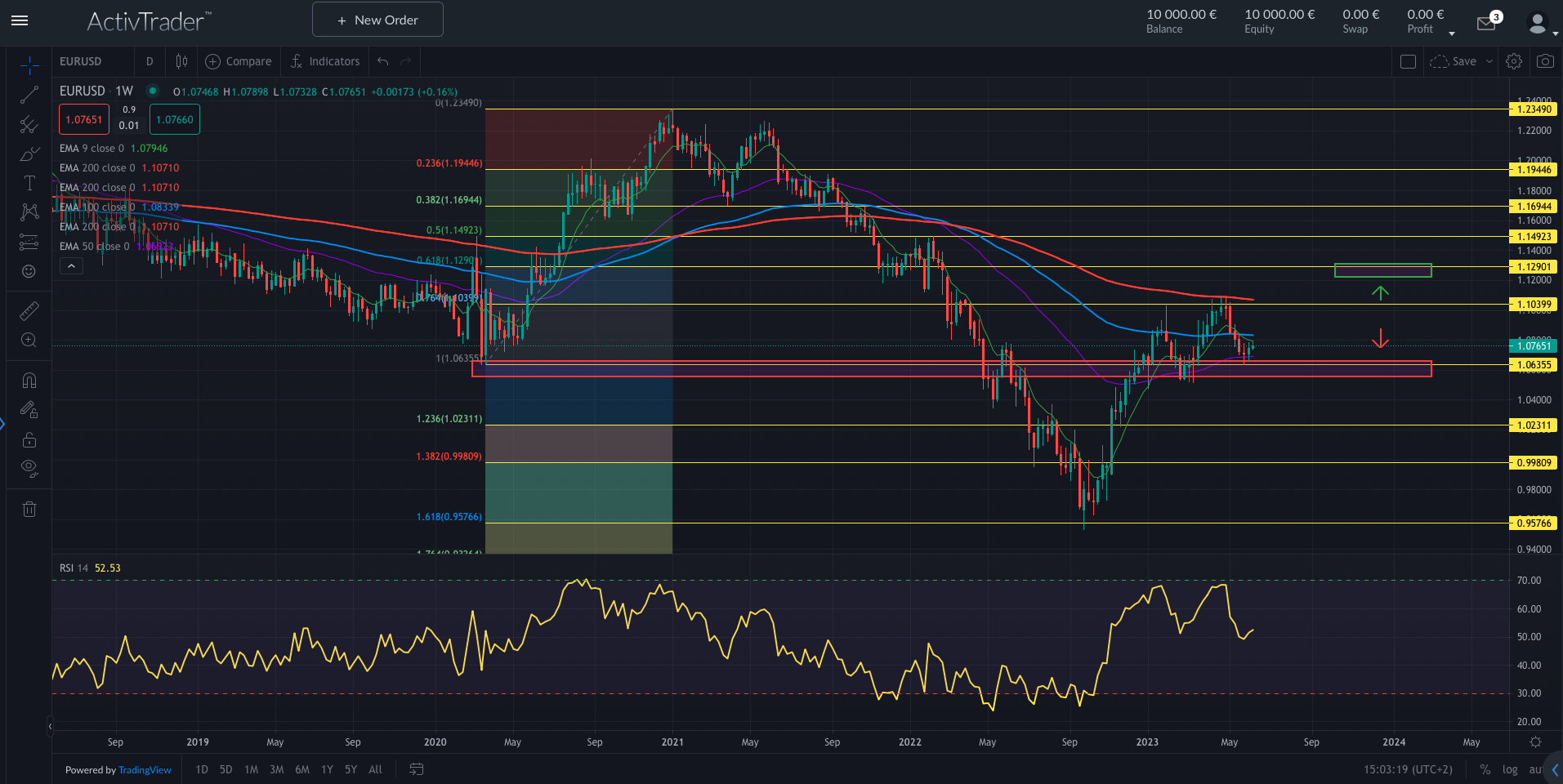Image resolution: width=1563 pixels, height=784 pixels.
Task: Open chart settings via the gear icon
Action: tap(1514, 60)
